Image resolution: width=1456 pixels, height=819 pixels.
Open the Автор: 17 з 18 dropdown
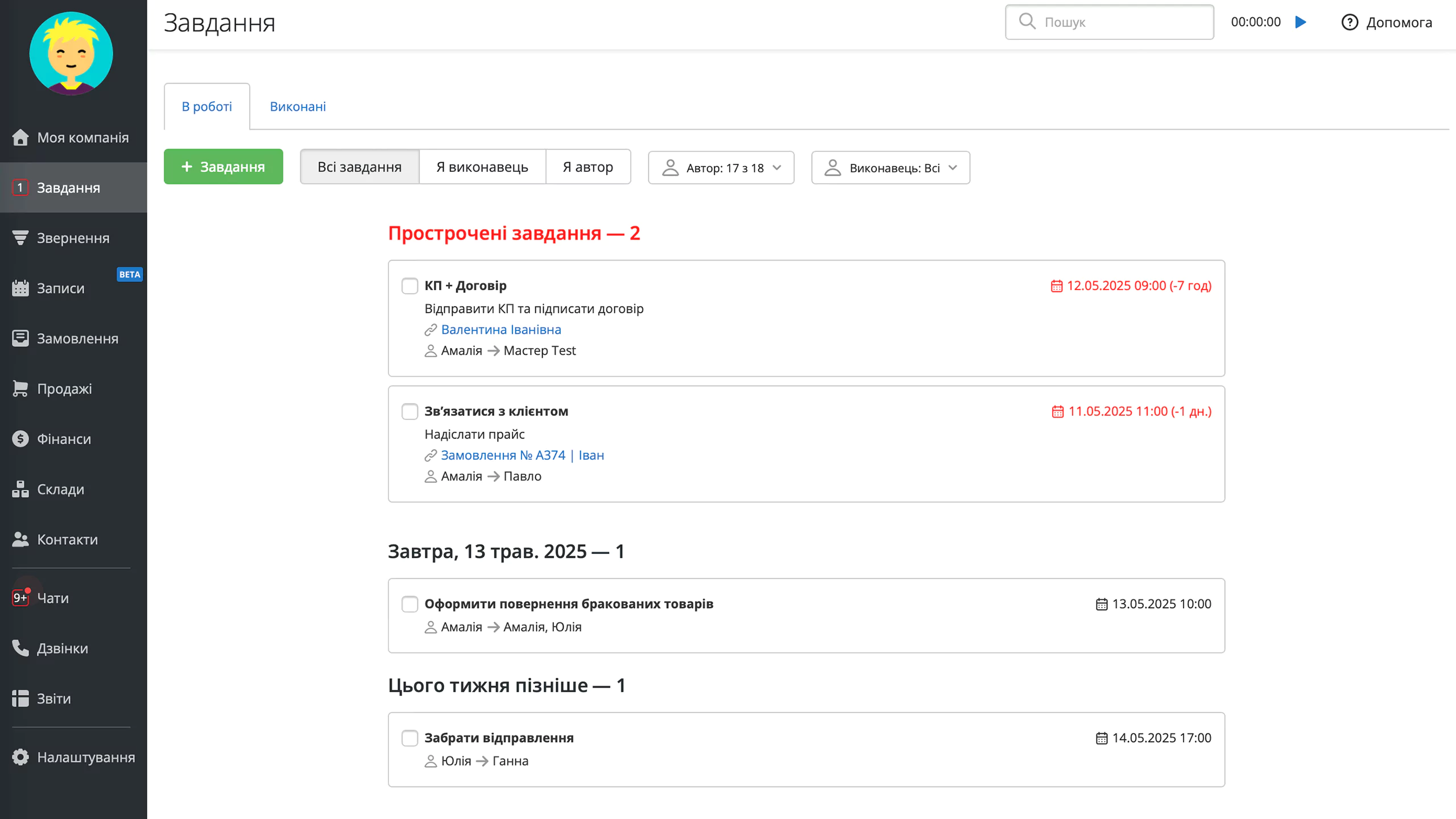pos(721,168)
